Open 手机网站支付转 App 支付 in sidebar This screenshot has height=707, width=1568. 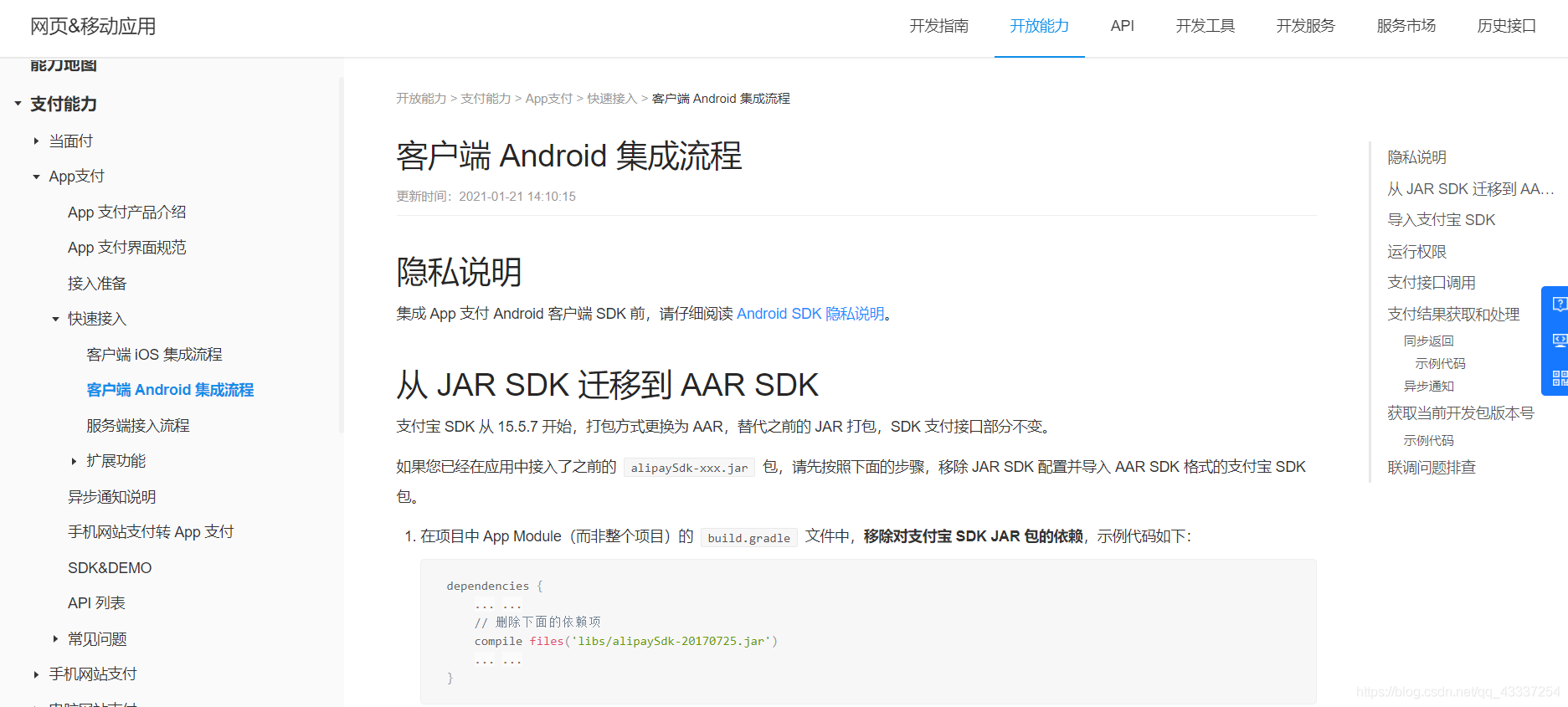click(x=151, y=532)
